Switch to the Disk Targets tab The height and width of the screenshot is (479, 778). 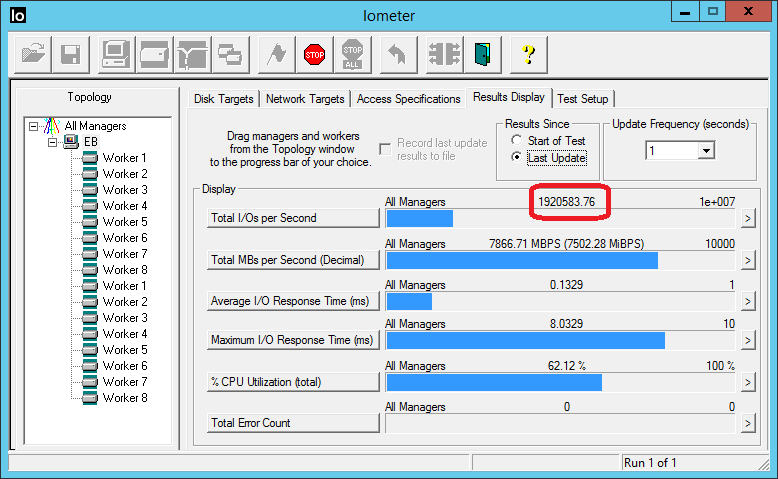click(x=224, y=99)
